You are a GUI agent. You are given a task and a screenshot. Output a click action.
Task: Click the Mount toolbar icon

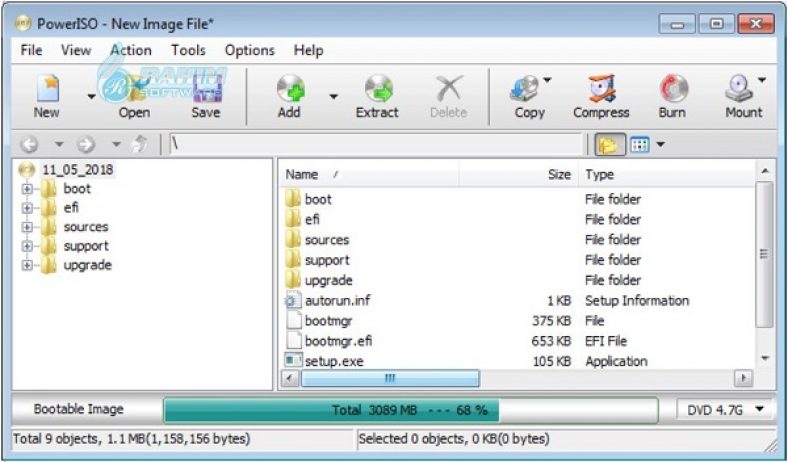point(739,89)
